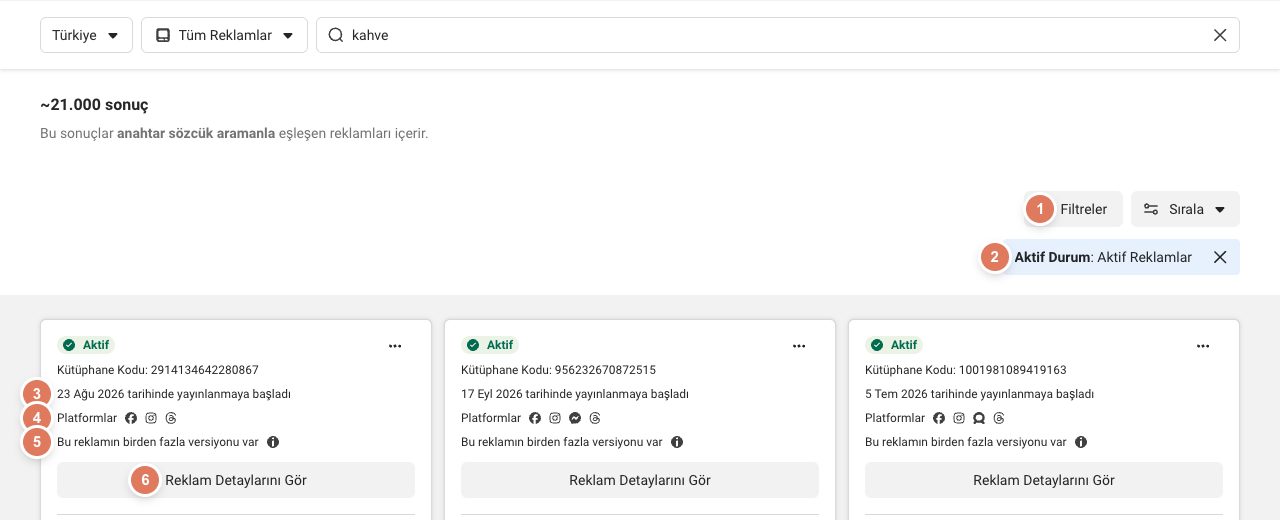Screen dimensions: 1280x520
Task: Open the Tüm Reklamlar category dropdown
Action: pos(224,35)
